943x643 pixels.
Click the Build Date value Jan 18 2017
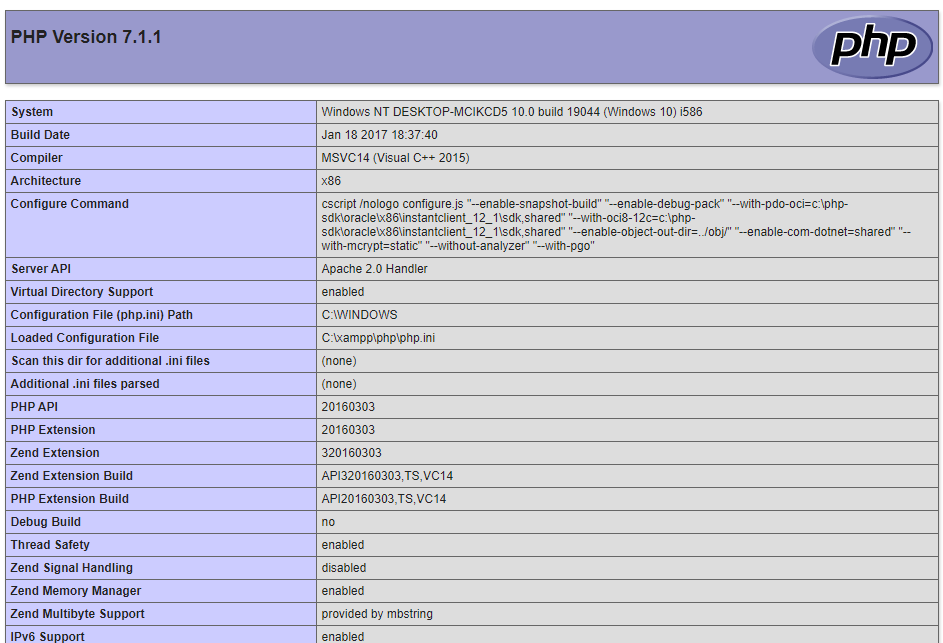click(379, 135)
